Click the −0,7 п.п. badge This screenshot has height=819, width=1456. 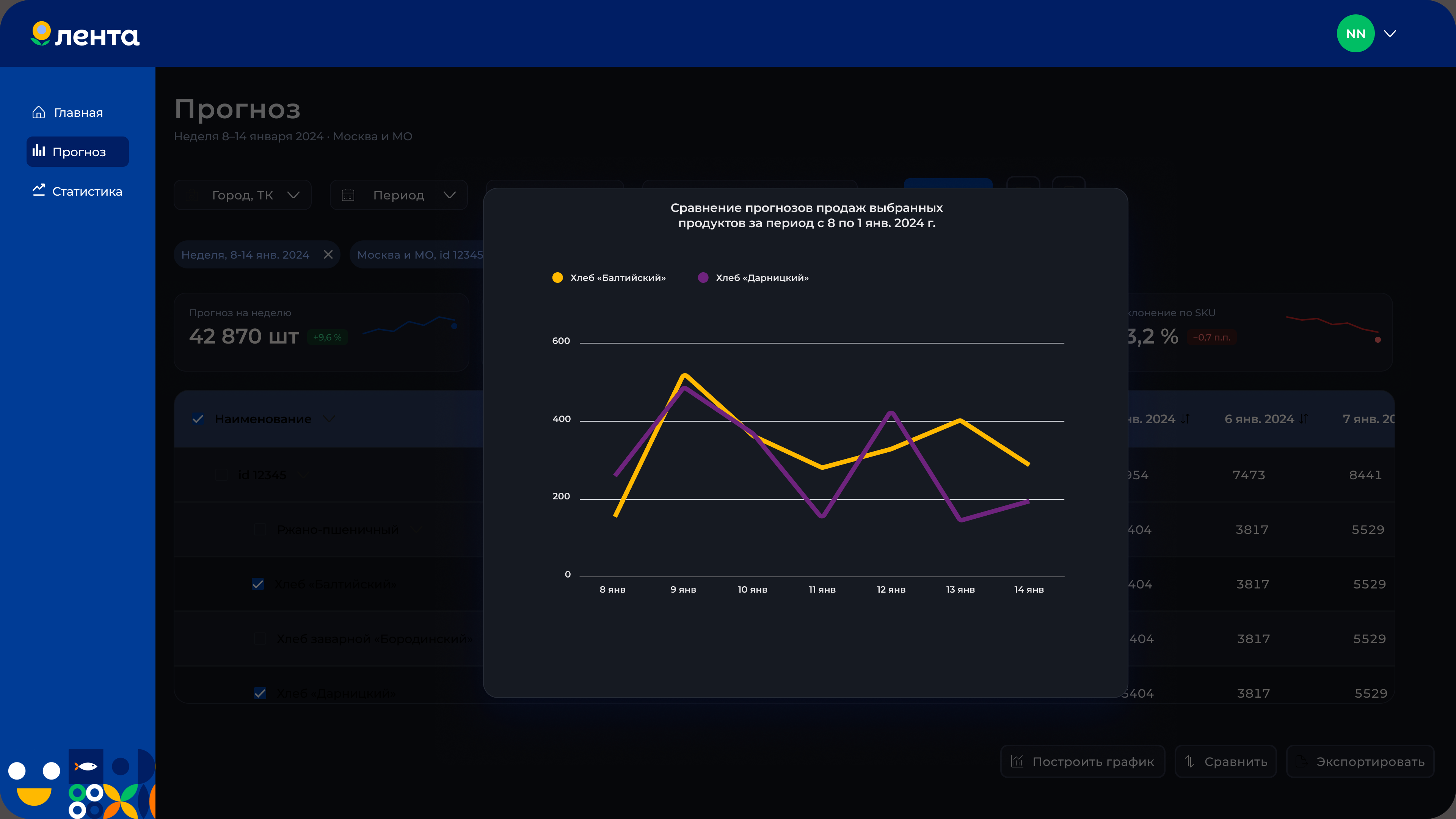click(x=1211, y=337)
